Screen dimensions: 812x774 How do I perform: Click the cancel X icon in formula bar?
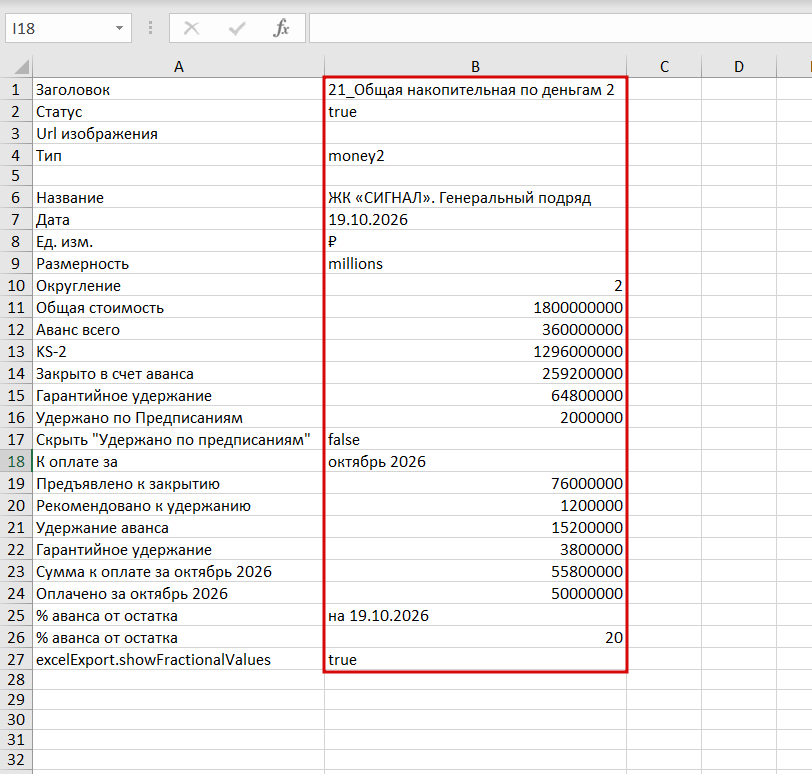click(192, 28)
